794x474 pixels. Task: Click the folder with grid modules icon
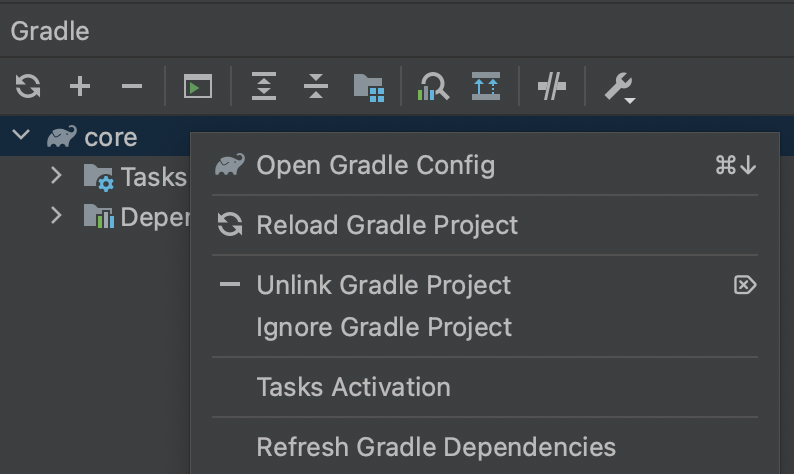coord(369,88)
